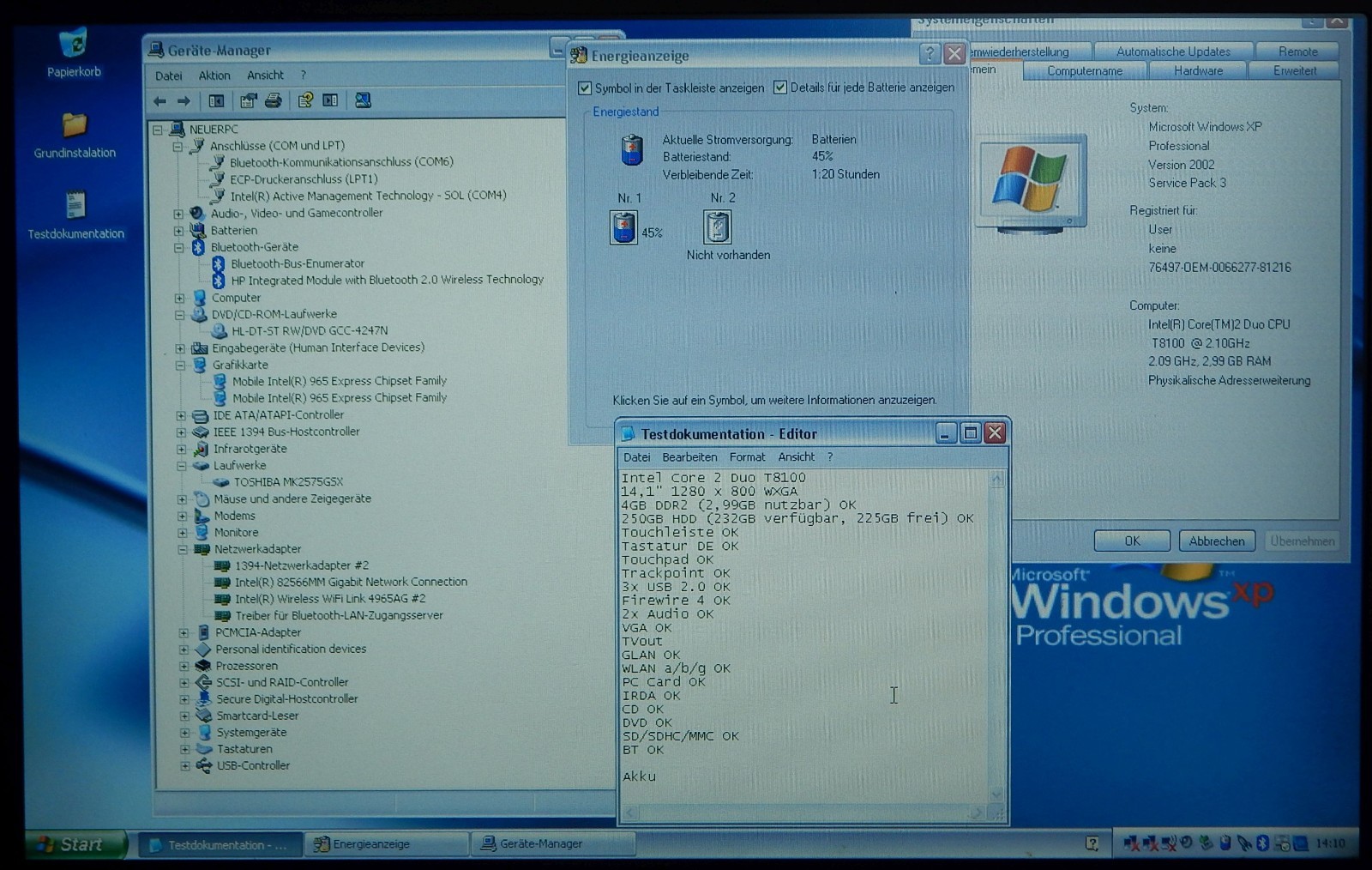The width and height of the screenshot is (1372, 870).
Task: Click the first disconnected network tray icon
Action: tap(1131, 844)
